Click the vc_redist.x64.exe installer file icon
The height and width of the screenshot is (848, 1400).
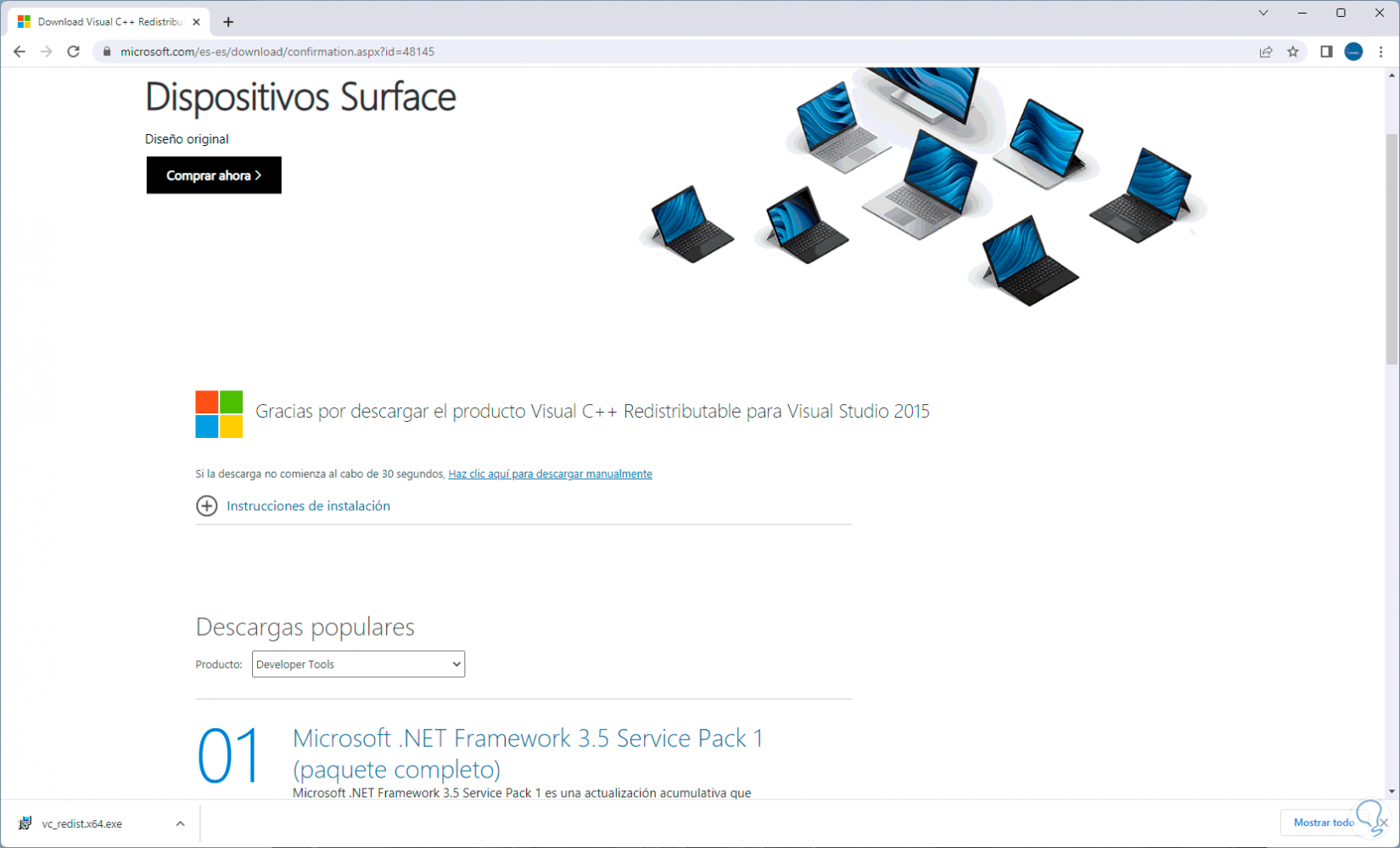(25, 823)
